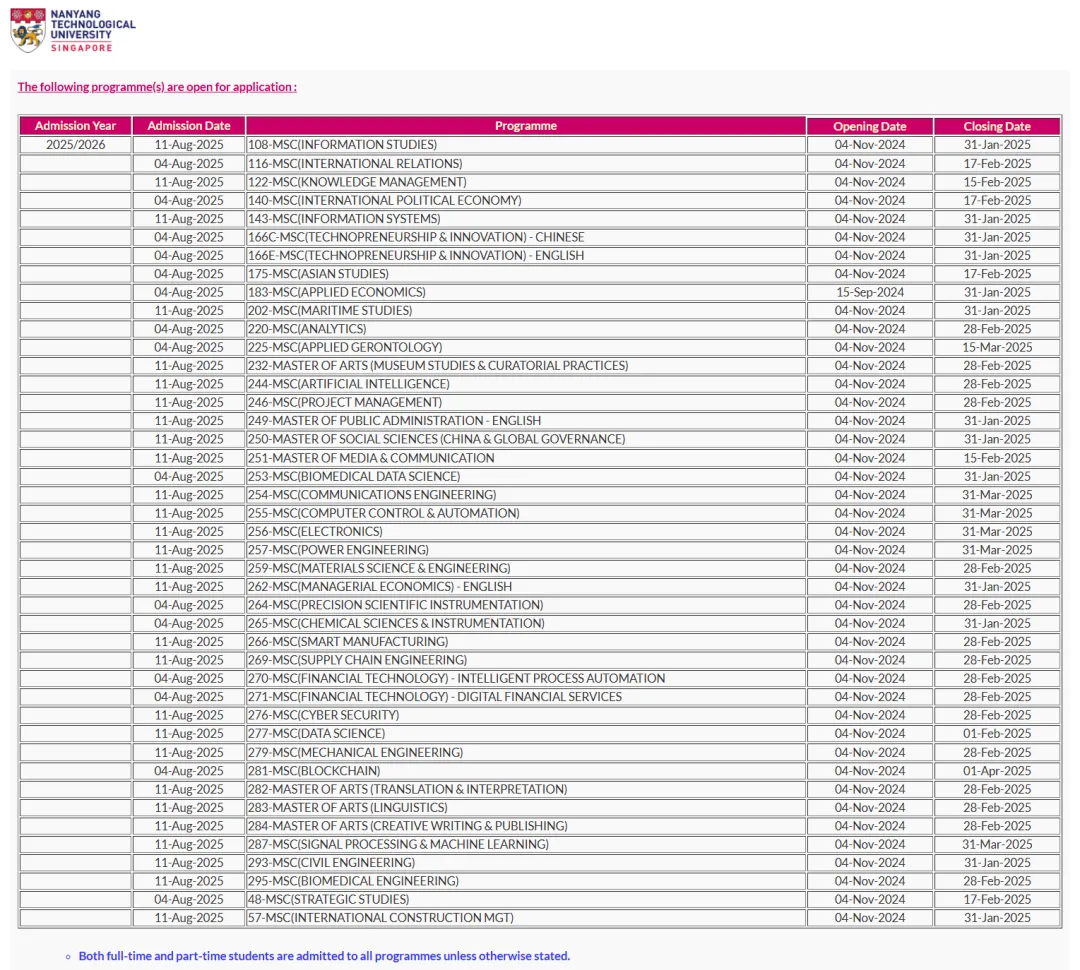Screen dimensions: 1080x970
Task: Click 2025/2026 admission year cell
Action: click(75, 145)
